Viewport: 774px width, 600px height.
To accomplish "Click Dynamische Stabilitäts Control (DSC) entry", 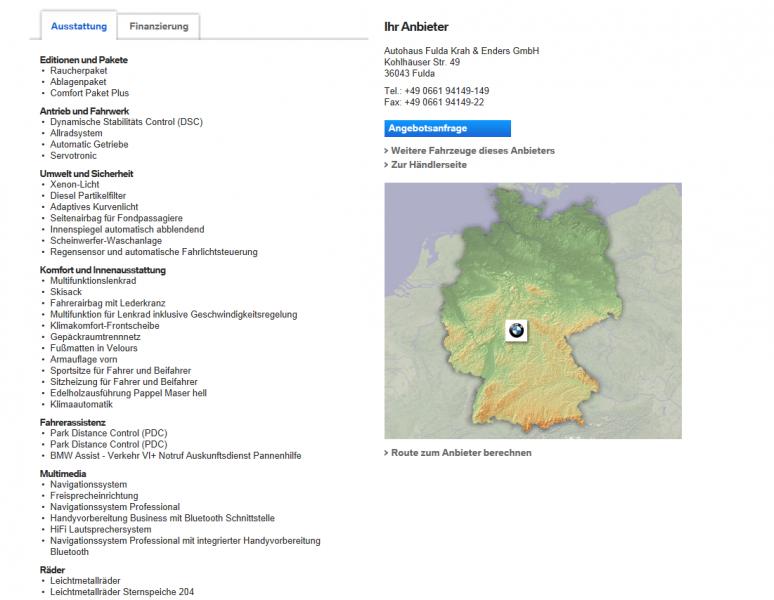I will coord(126,122).
